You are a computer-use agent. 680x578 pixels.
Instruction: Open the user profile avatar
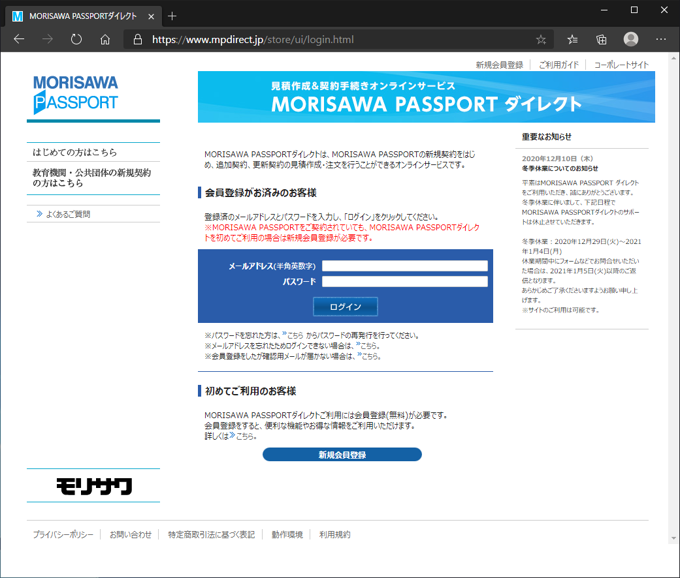click(631, 39)
